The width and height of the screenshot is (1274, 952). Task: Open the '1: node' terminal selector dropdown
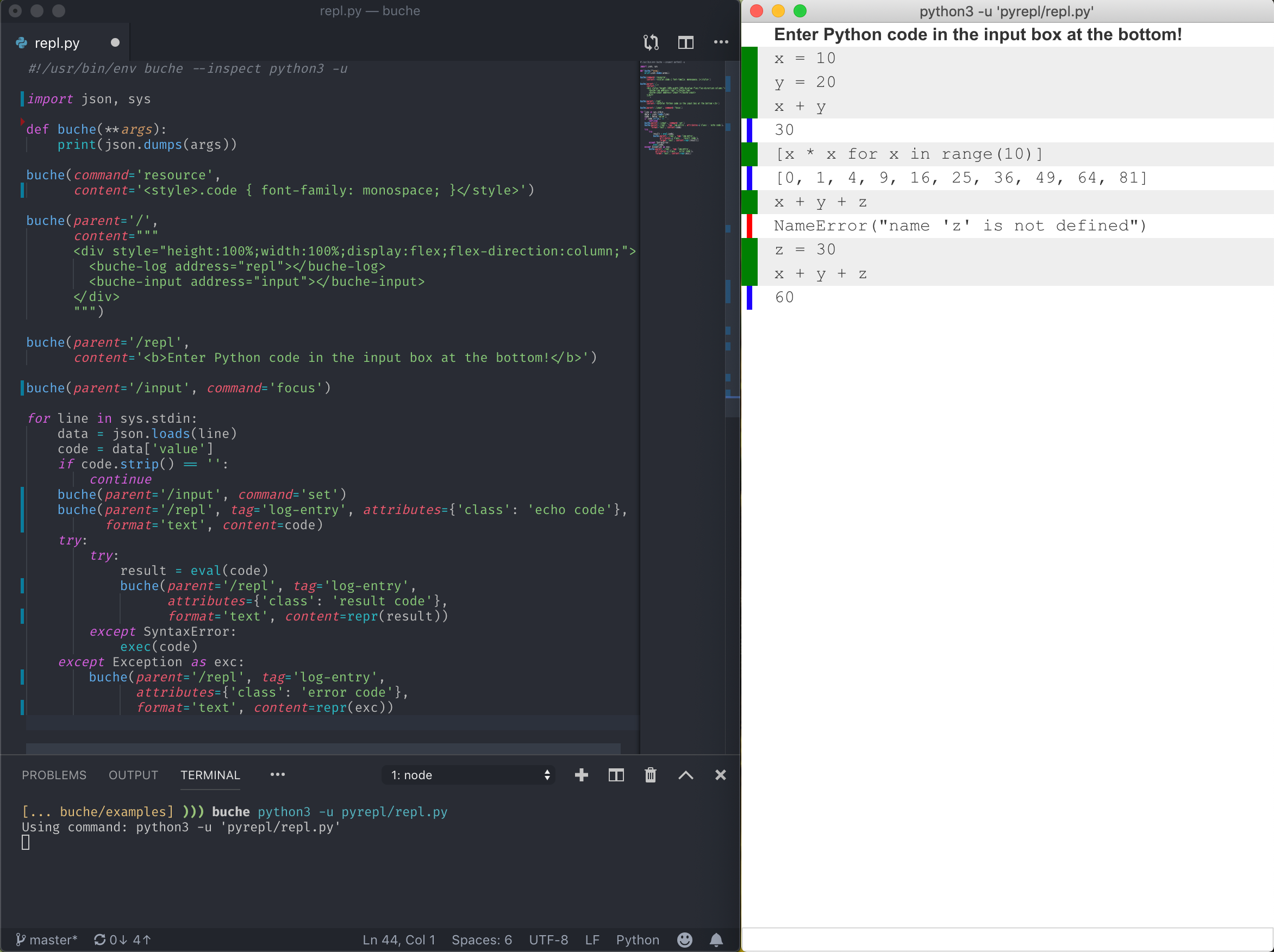pyautogui.click(x=469, y=775)
